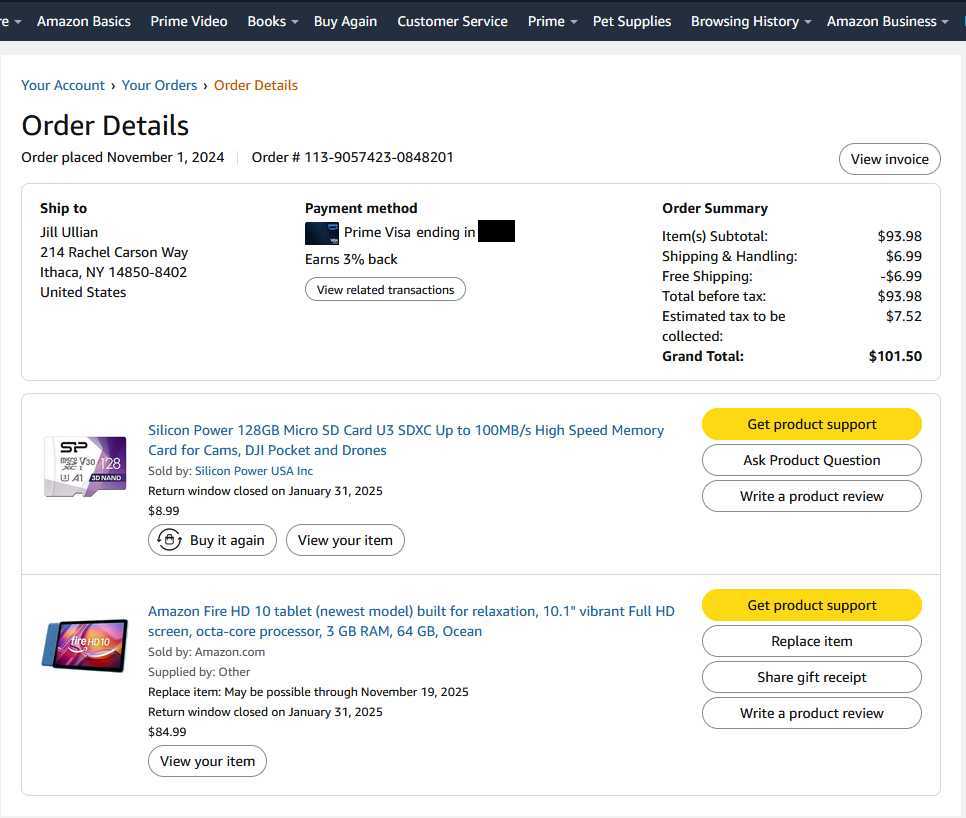Open Pet Supplies navigation item

click(x=632, y=21)
